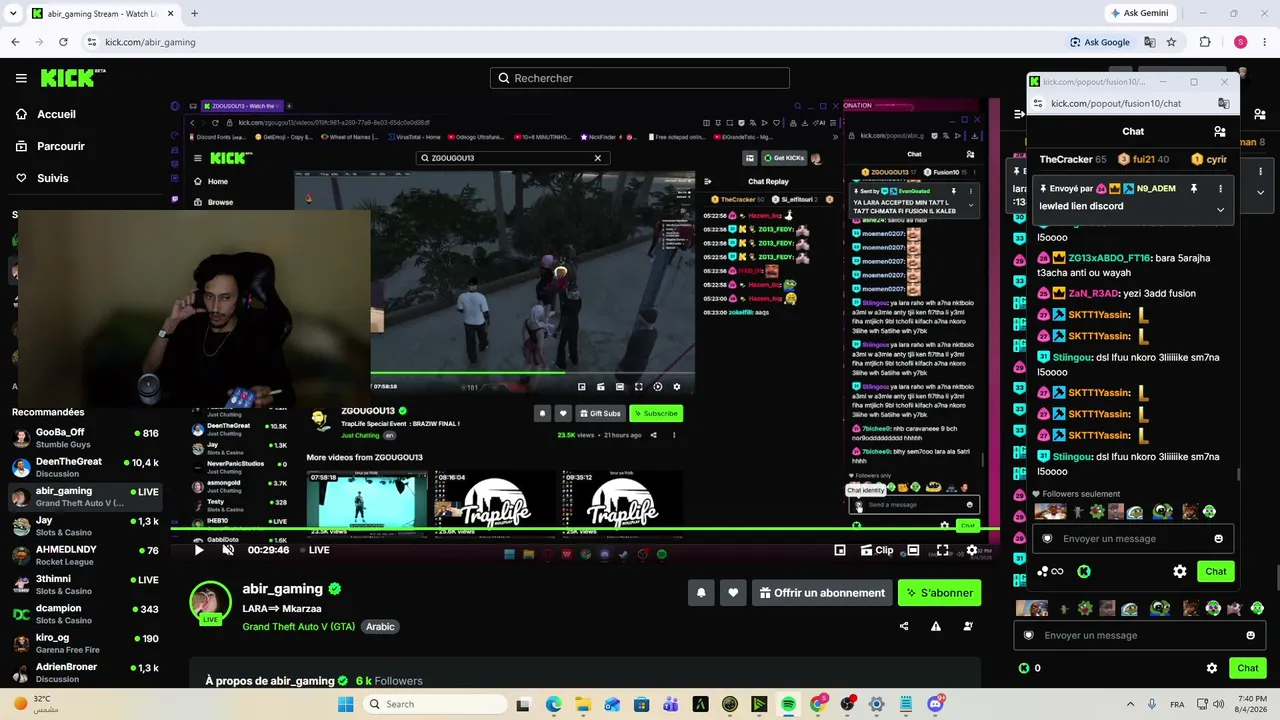
Task: Open browser extensions puzzle icon
Action: [1205, 42]
